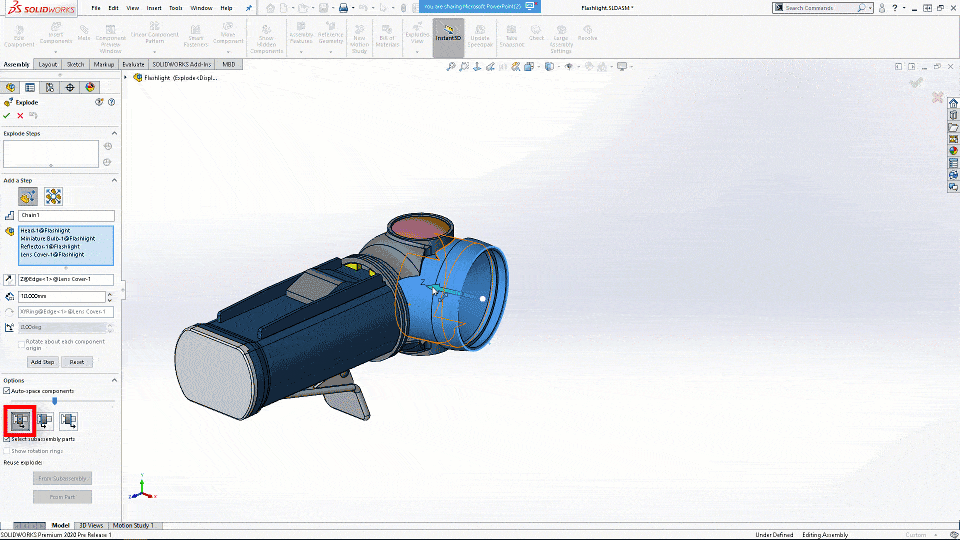Select the Regular step explode type icon

(28, 197)
